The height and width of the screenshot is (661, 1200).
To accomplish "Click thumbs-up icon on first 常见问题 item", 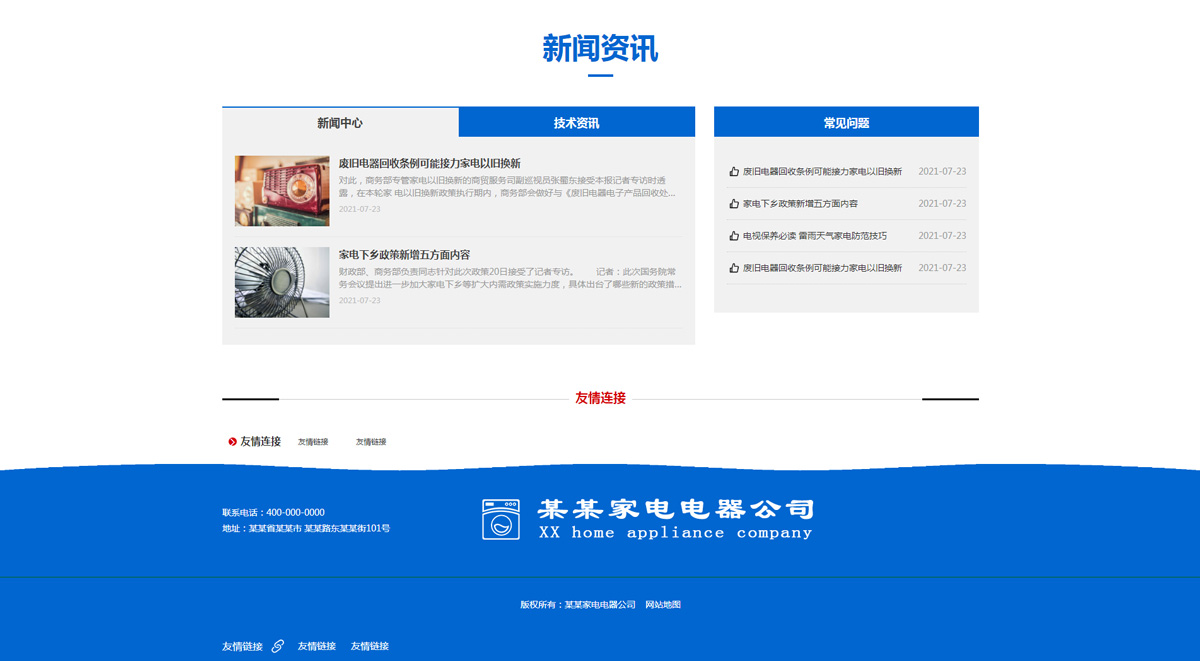I will (x=734, y=172).
